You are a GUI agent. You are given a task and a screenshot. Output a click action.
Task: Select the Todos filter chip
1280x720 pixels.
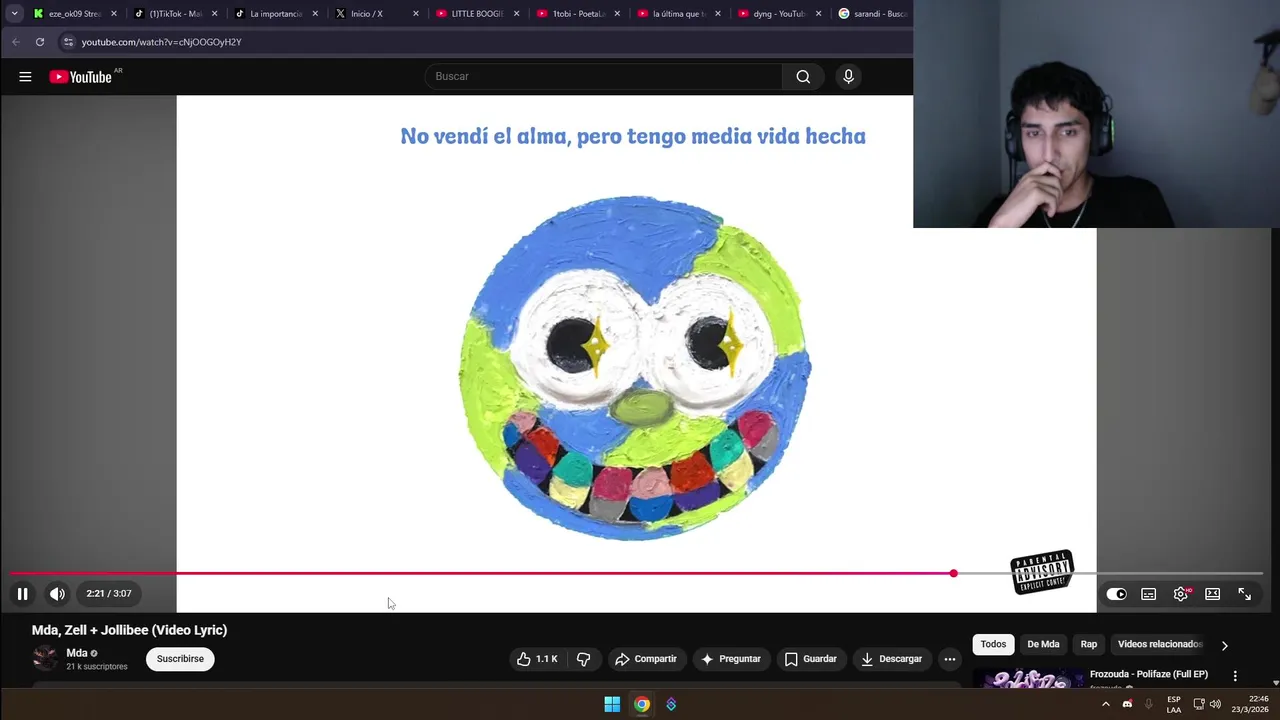tap(993, 644)
